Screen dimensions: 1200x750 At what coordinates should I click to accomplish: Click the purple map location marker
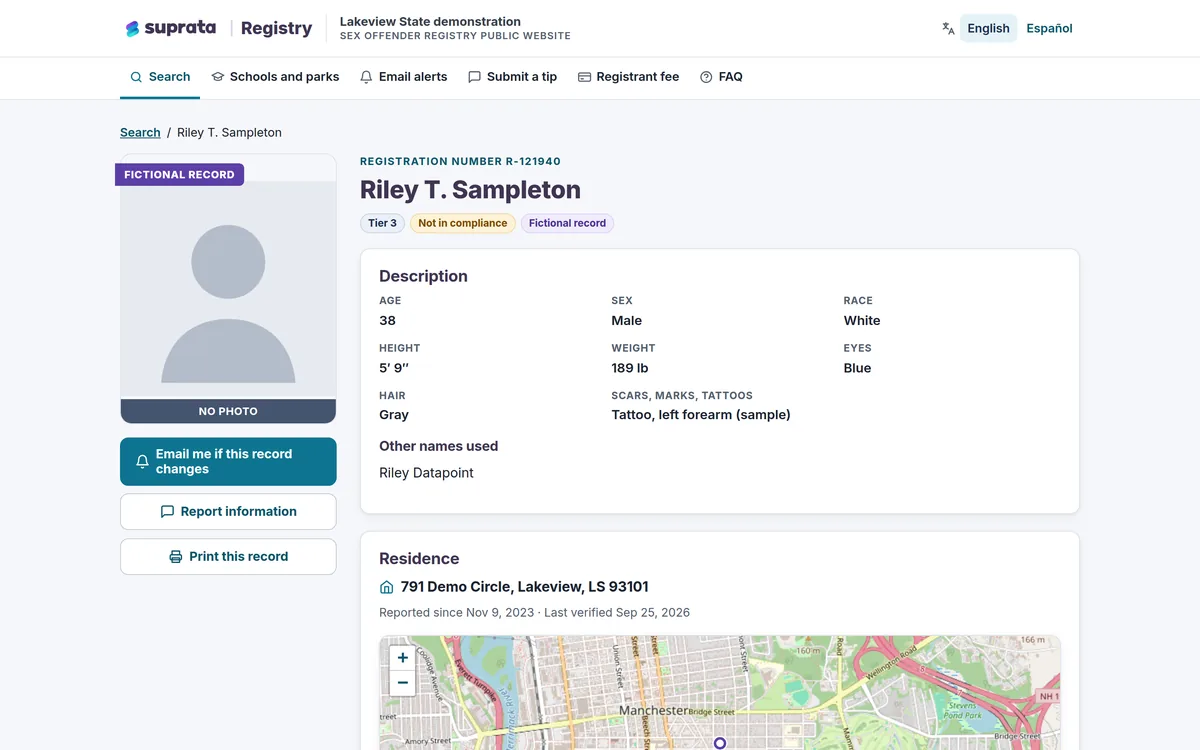coord(719,743)
